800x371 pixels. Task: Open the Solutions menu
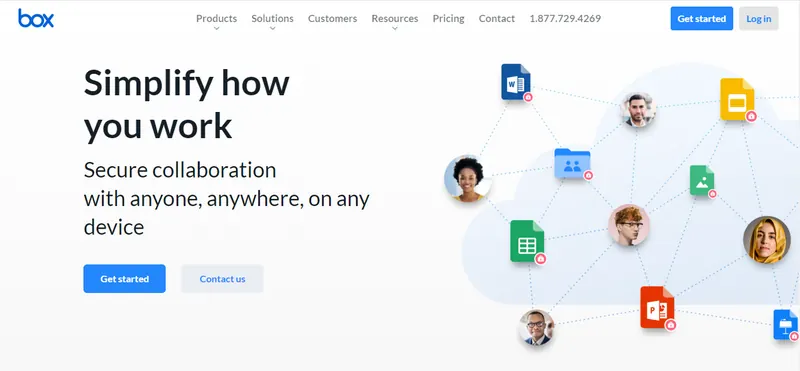[x=272, y=18]
